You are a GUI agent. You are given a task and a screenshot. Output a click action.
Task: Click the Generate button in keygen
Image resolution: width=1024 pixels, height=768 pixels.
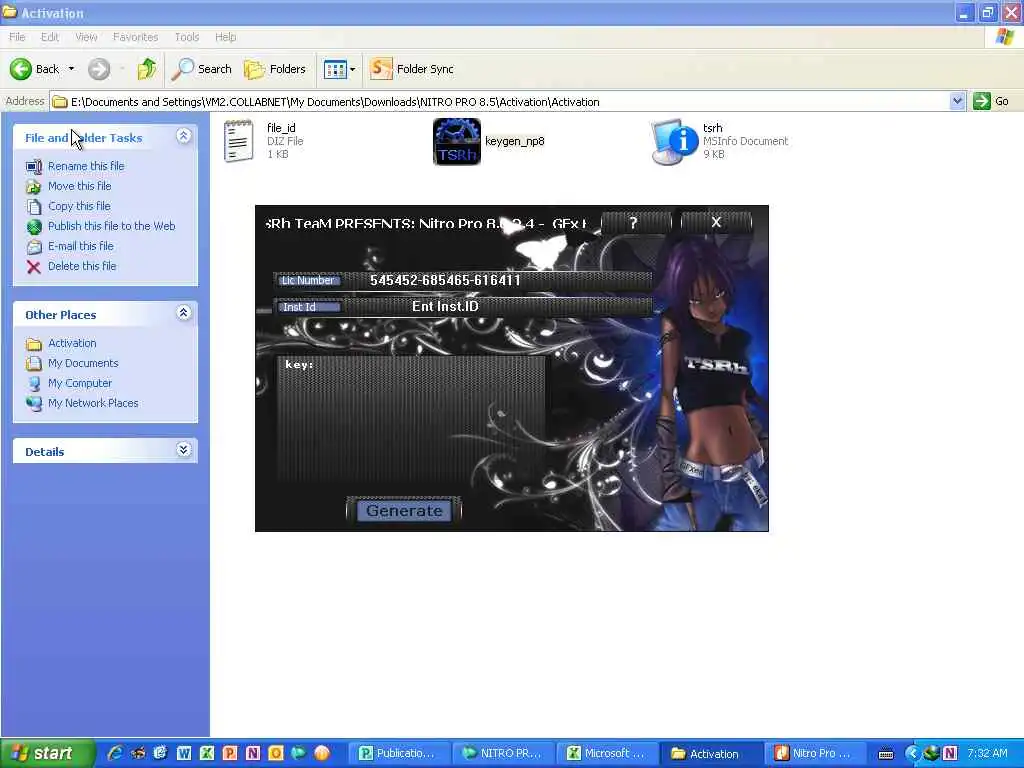click(x=404, y=511)
